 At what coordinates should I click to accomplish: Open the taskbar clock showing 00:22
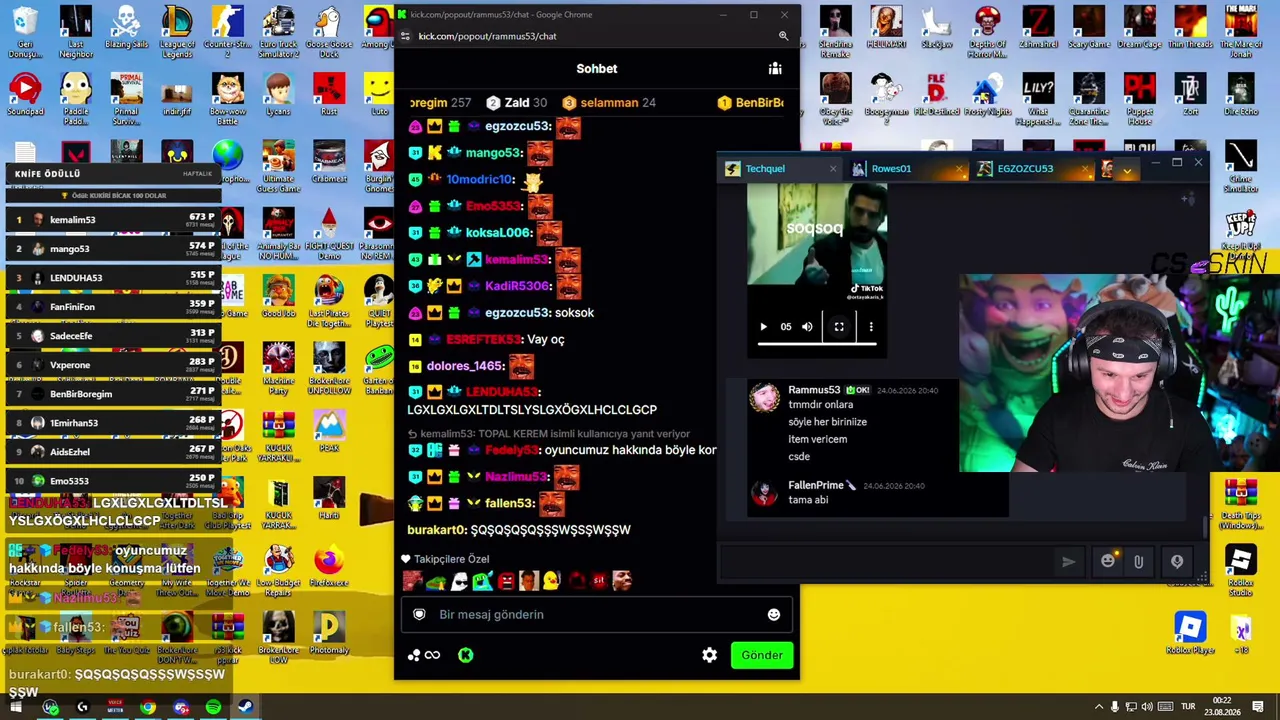pyautogui.click(x=1222, y=707)
